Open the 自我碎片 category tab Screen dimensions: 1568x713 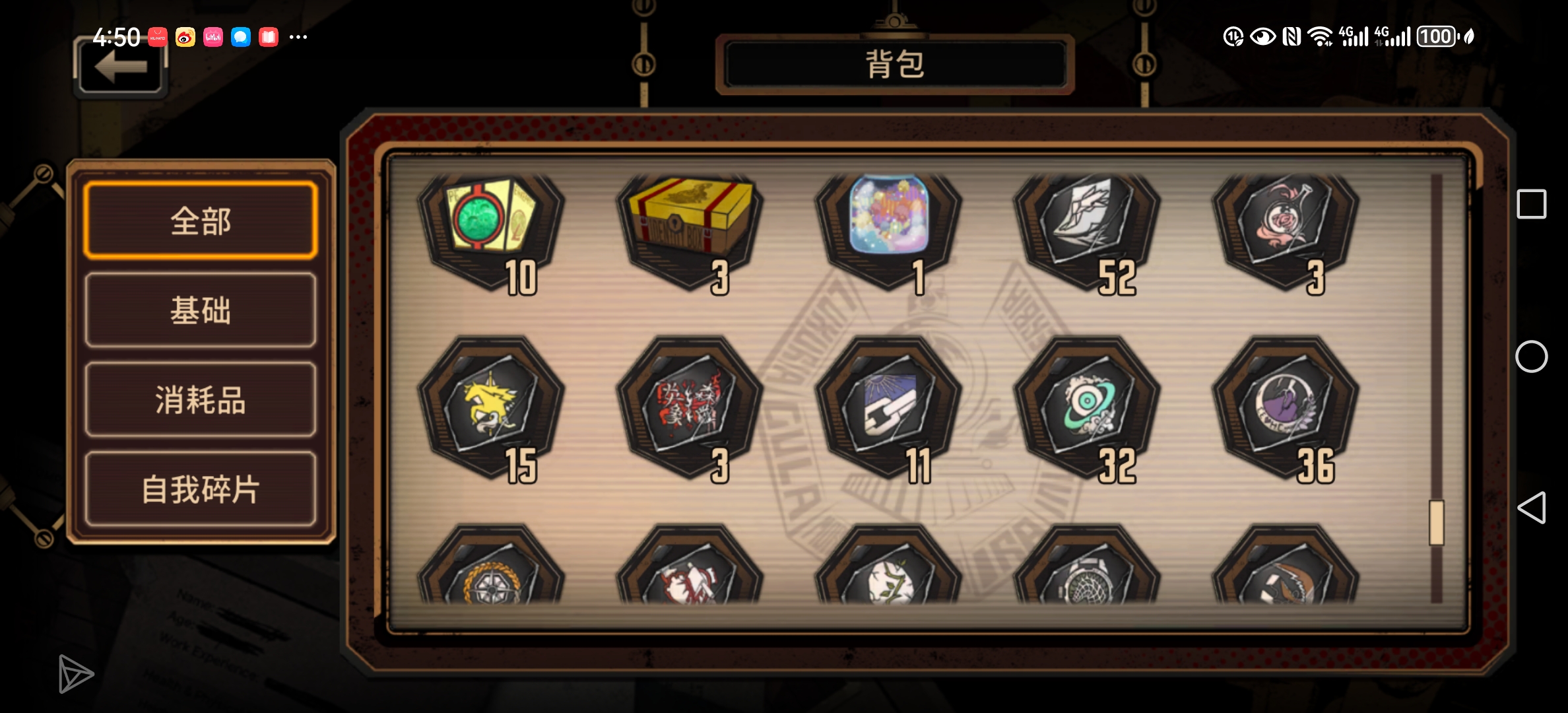201,489
